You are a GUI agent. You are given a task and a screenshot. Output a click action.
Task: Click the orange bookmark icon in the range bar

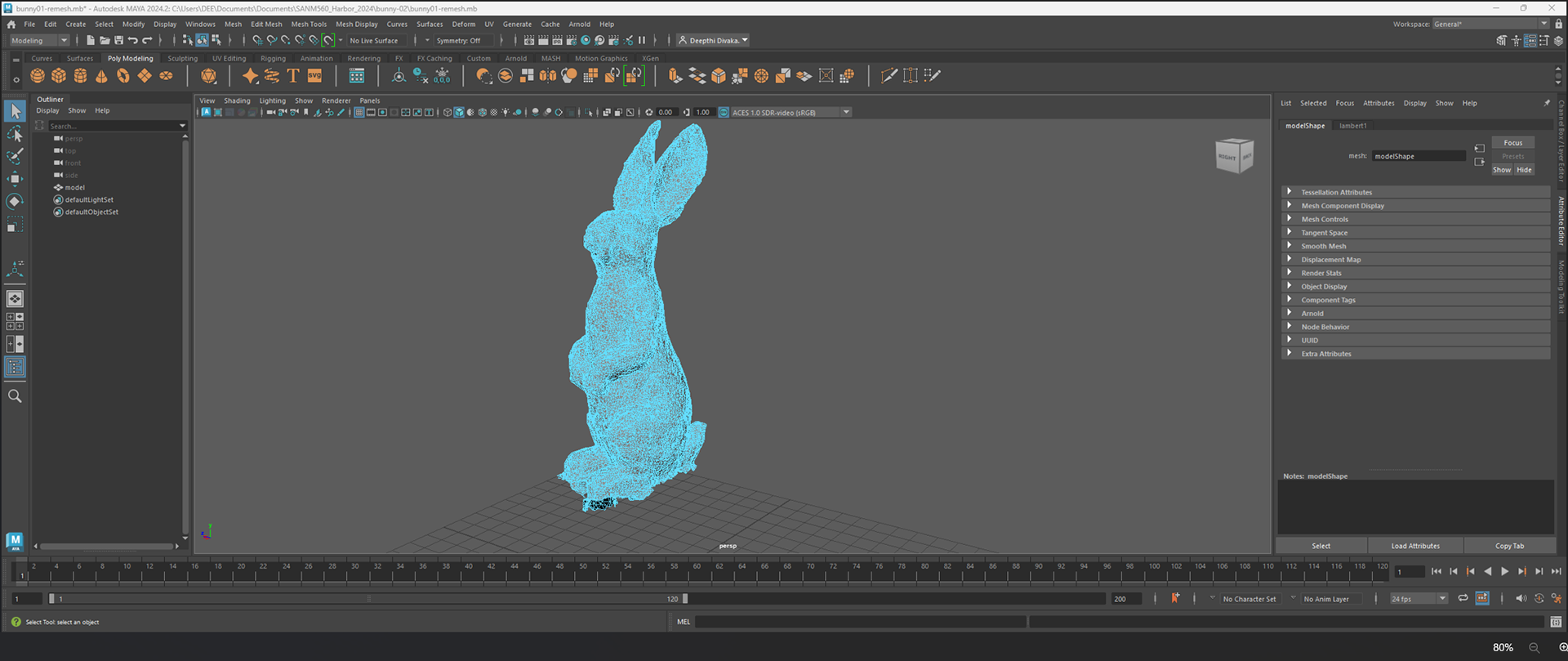[x=1175, y=598]
